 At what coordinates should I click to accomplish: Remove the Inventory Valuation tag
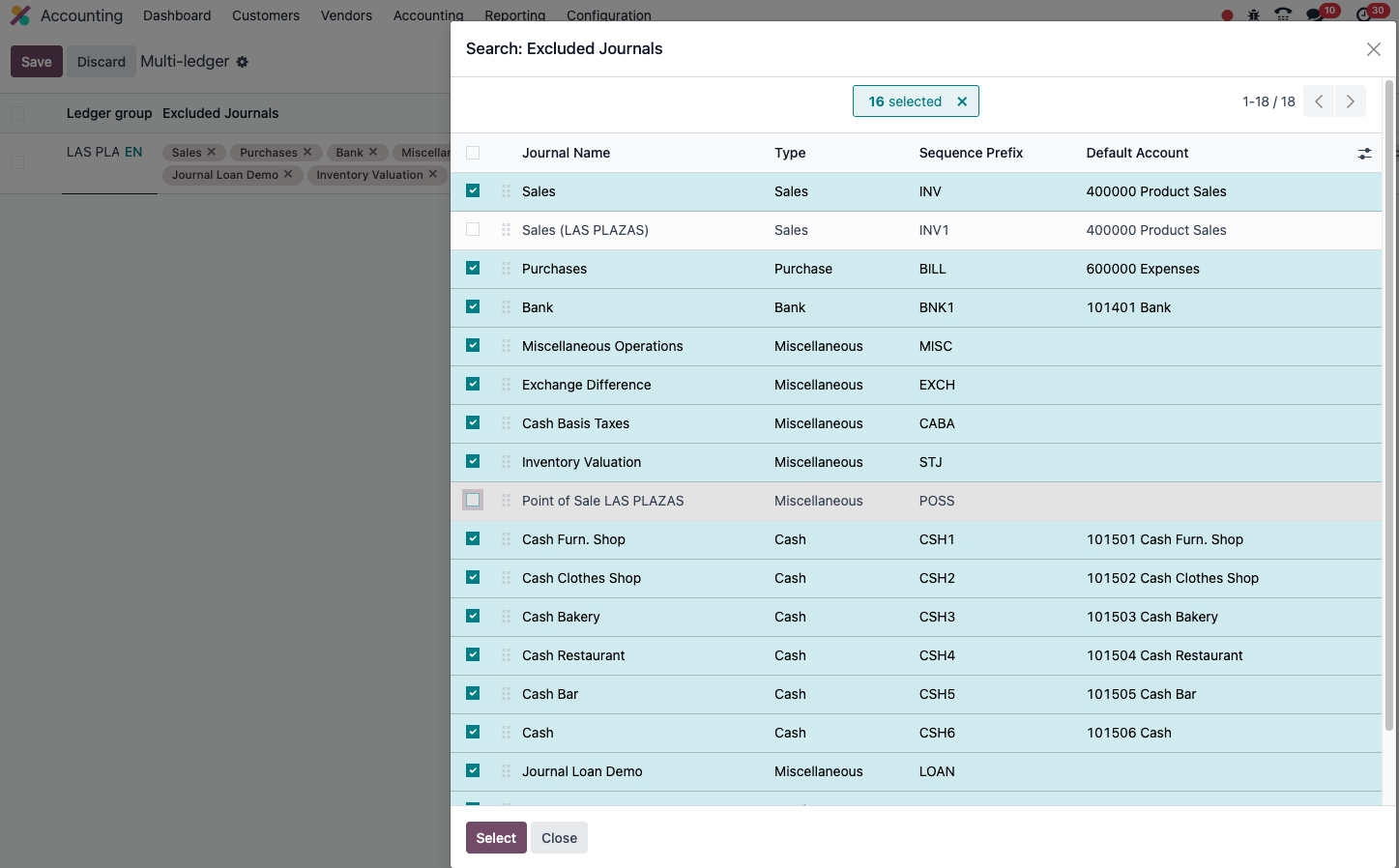click(433, 174)
